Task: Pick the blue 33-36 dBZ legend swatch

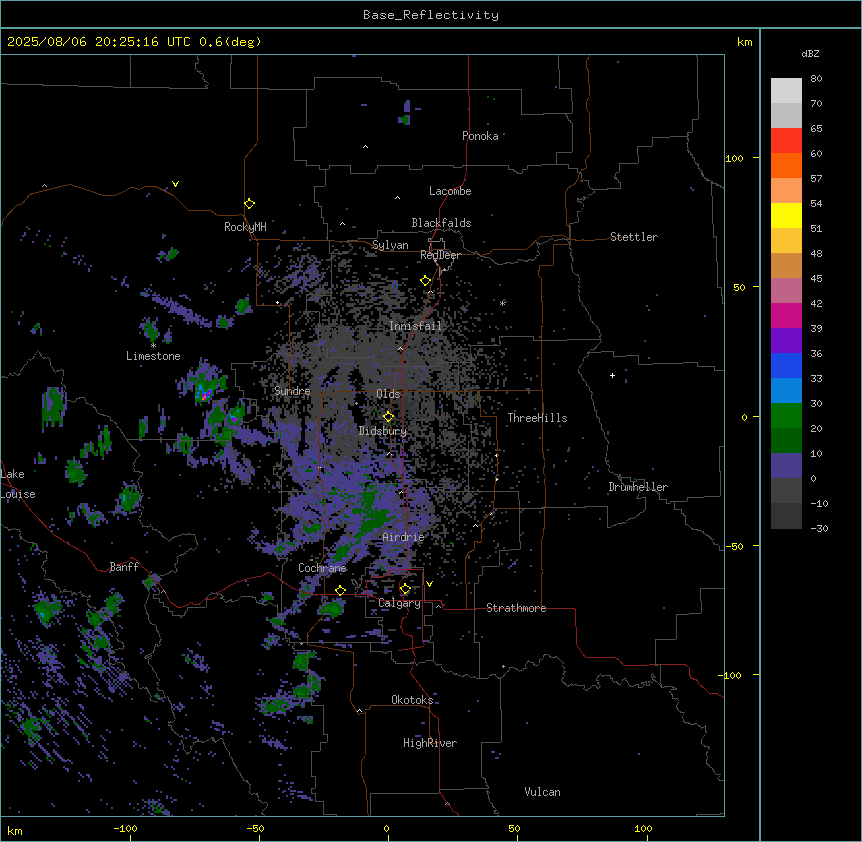Action: [x=786, y=365]
